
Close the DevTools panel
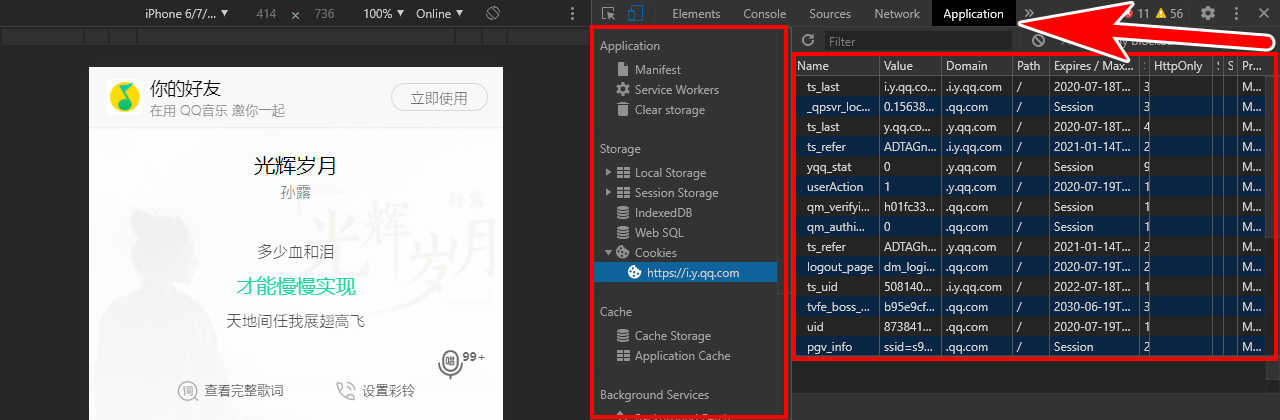(1263, 14)
